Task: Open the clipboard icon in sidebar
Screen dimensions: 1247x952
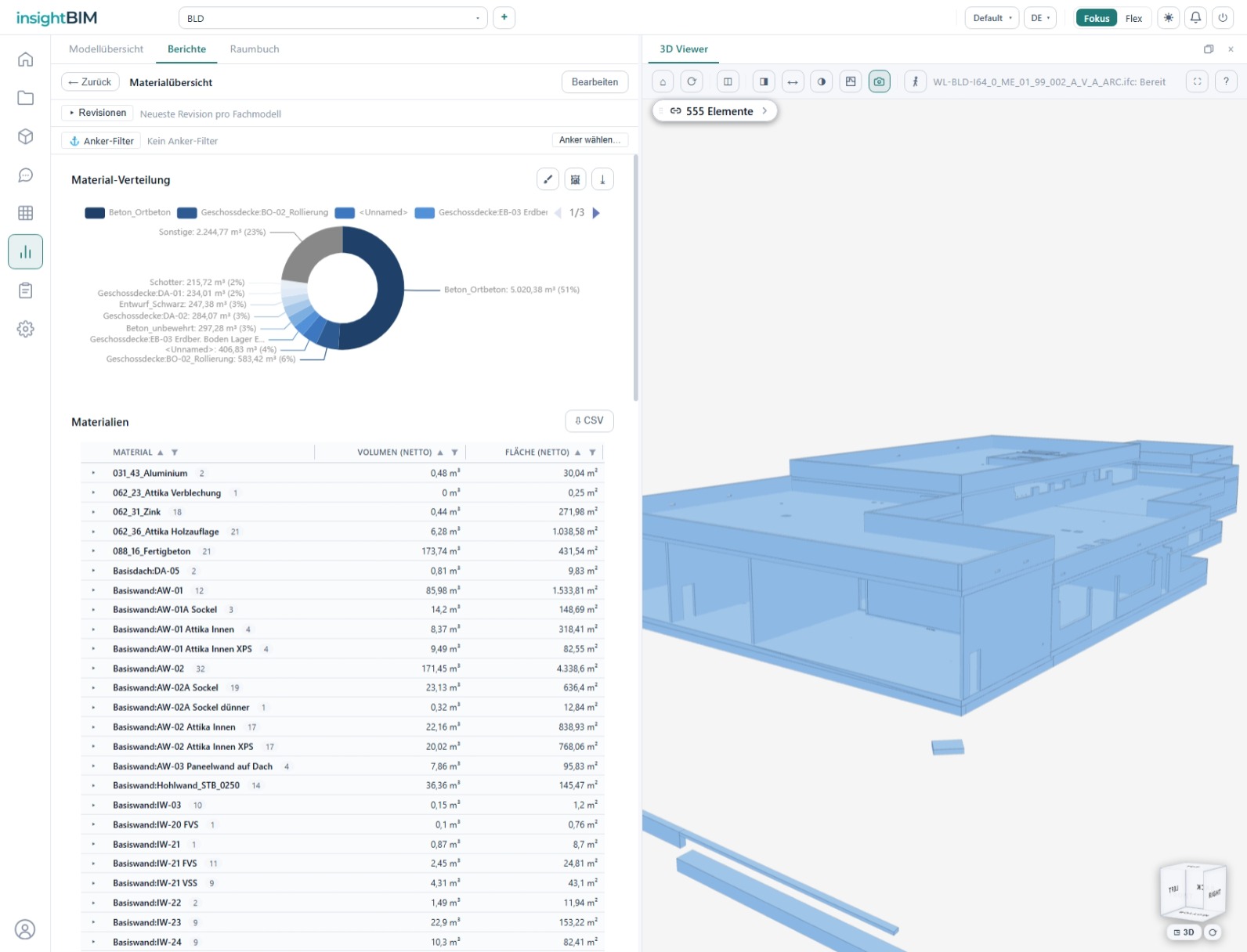Action: pos(25,290)
